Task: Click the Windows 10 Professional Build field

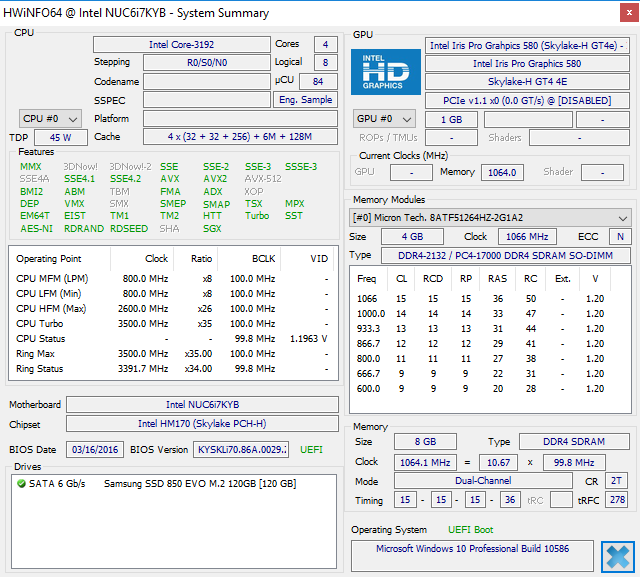Action: point(472,556)
